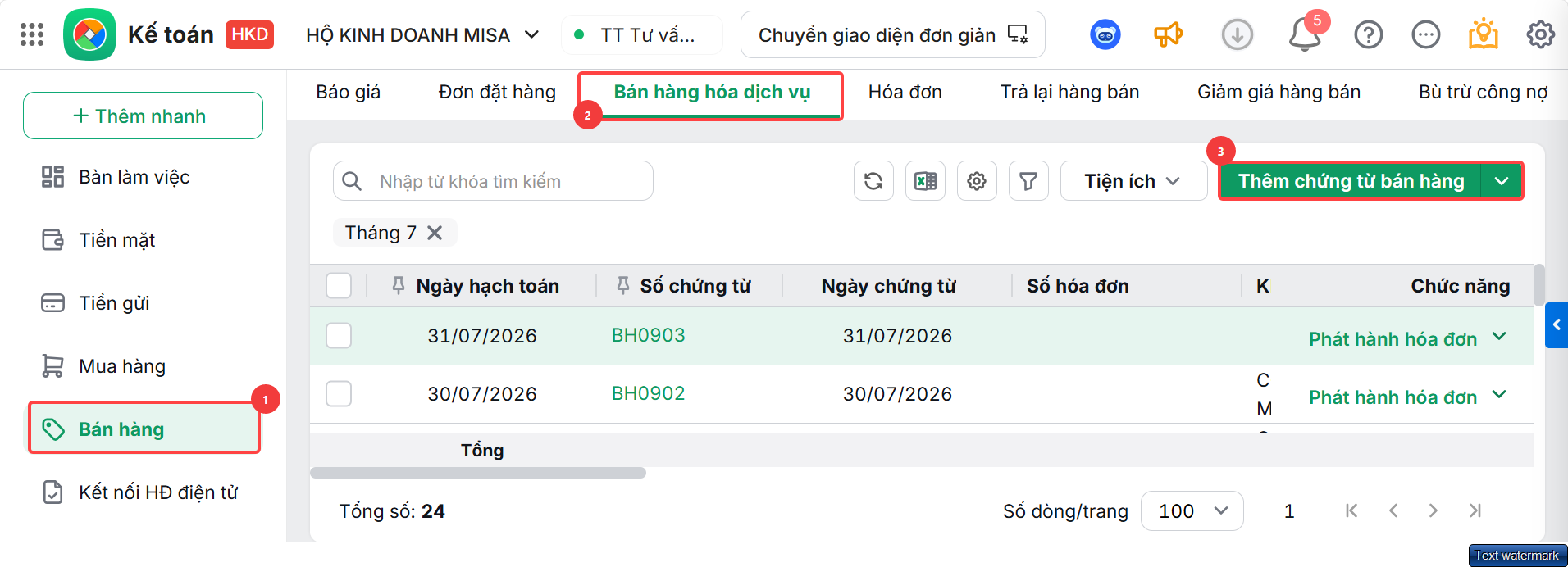The height and width of the screenshot is (567, 1568).
Task: Tick the checkbox for voucher BH0903
Action: 339,335
